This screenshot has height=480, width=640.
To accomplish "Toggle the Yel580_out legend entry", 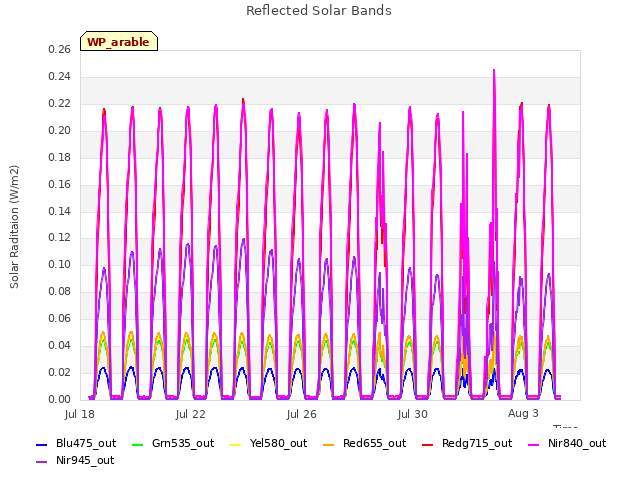I will [269, 444].
